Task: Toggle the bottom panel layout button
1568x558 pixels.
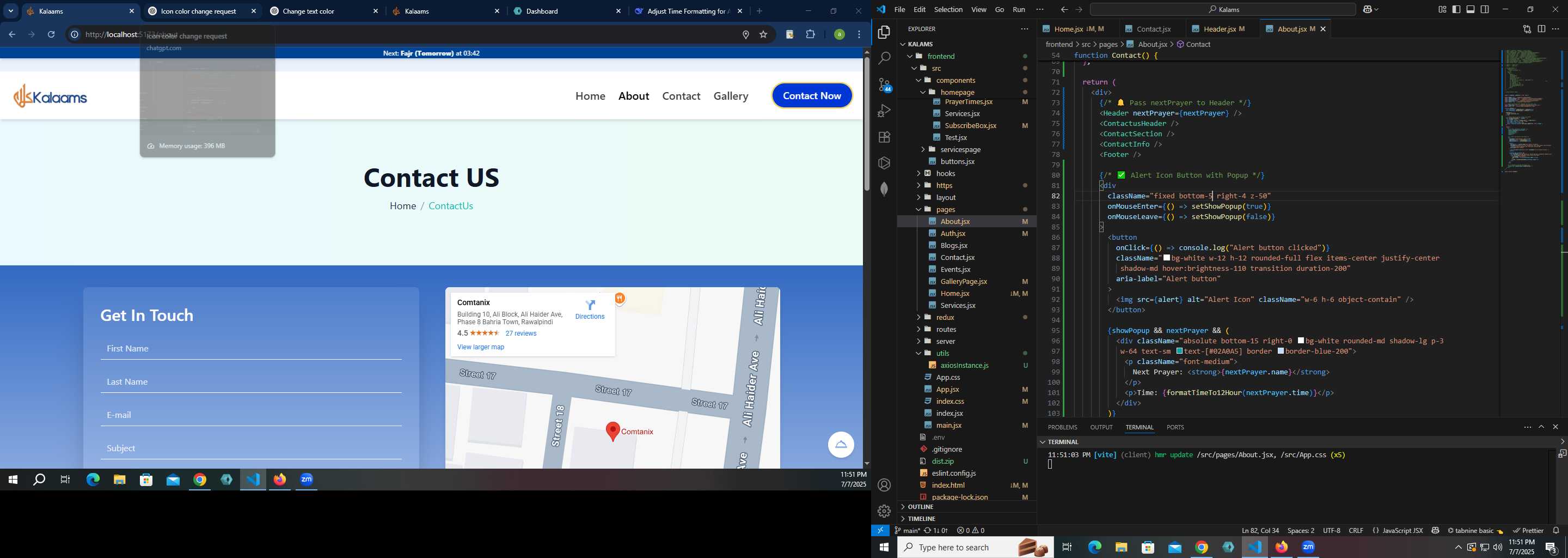Action: (x=1471, y=10)
